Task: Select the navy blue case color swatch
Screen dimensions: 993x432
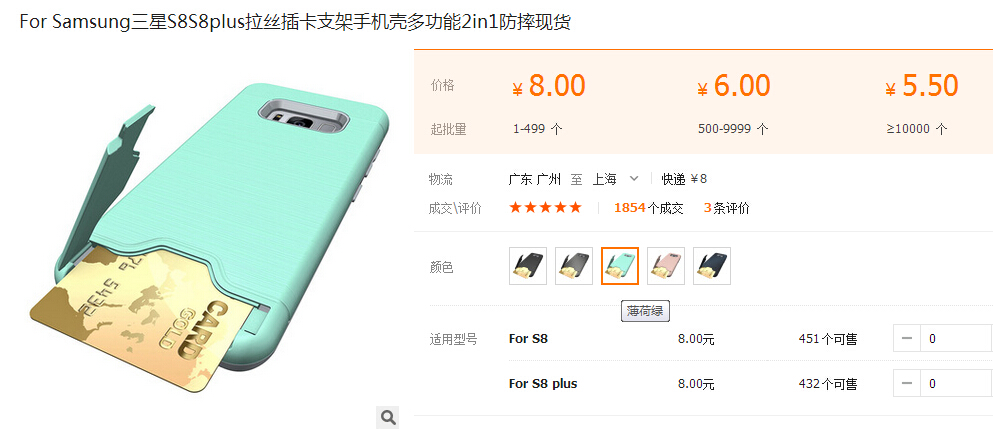Action: [712, 266]
